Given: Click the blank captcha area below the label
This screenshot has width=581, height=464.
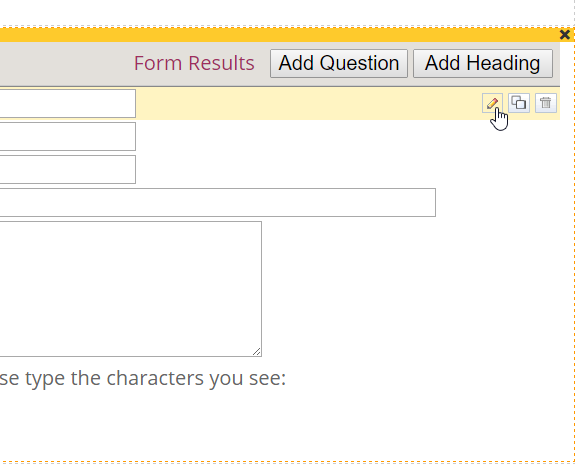Looking at the screenshot, I should coord(148,422).
